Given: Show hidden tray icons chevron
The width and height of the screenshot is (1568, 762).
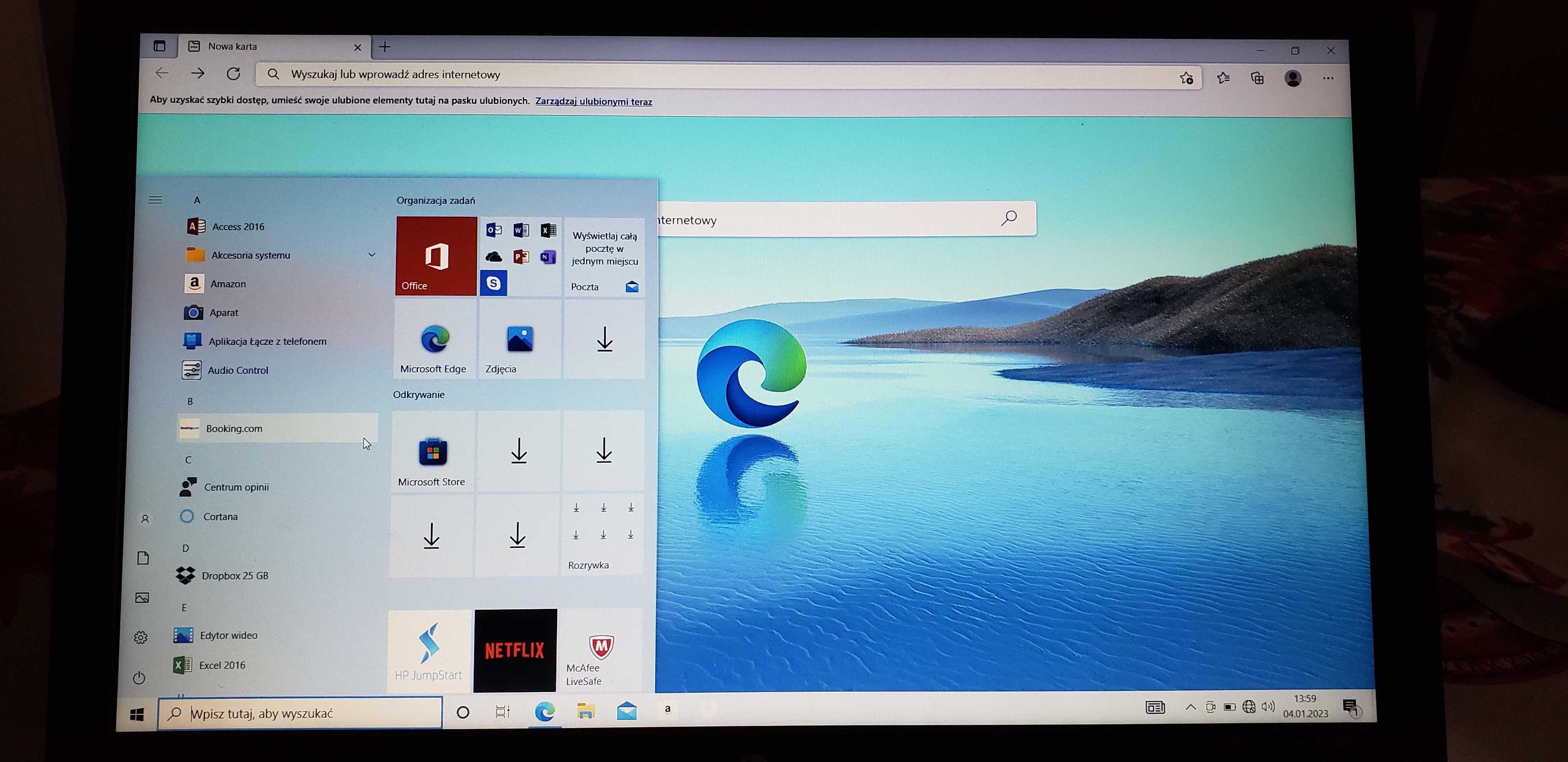Looking at the screenshot, I should (x=1191, y=707).
